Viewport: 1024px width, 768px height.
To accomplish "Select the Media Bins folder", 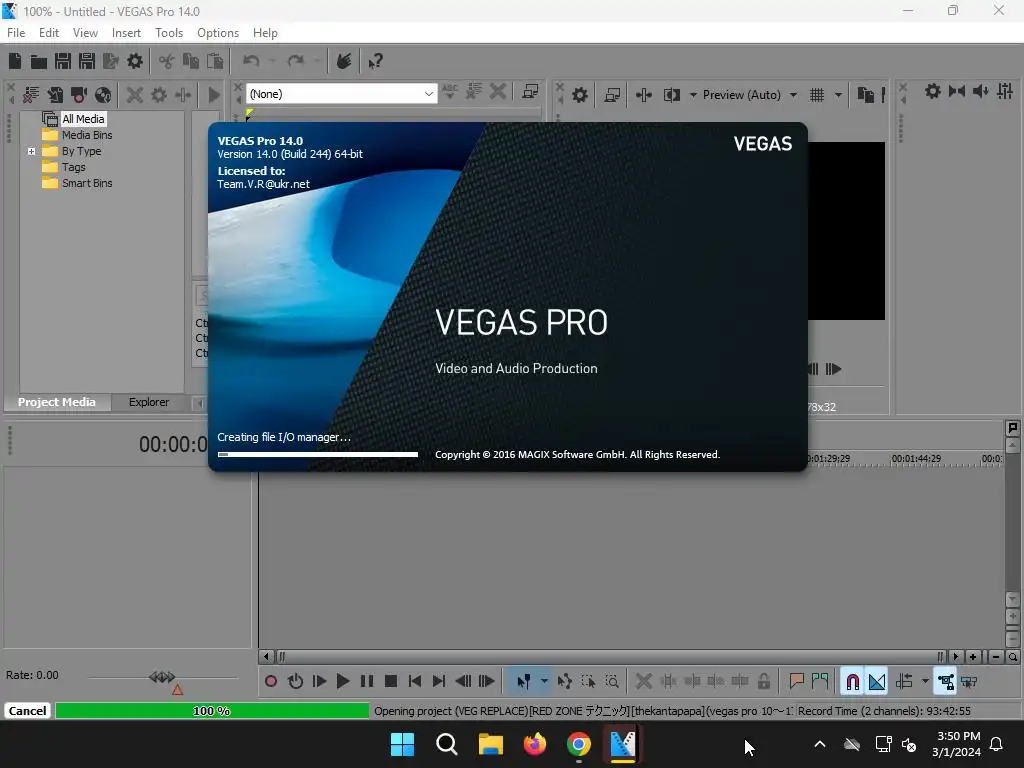I will pos(87,135).
